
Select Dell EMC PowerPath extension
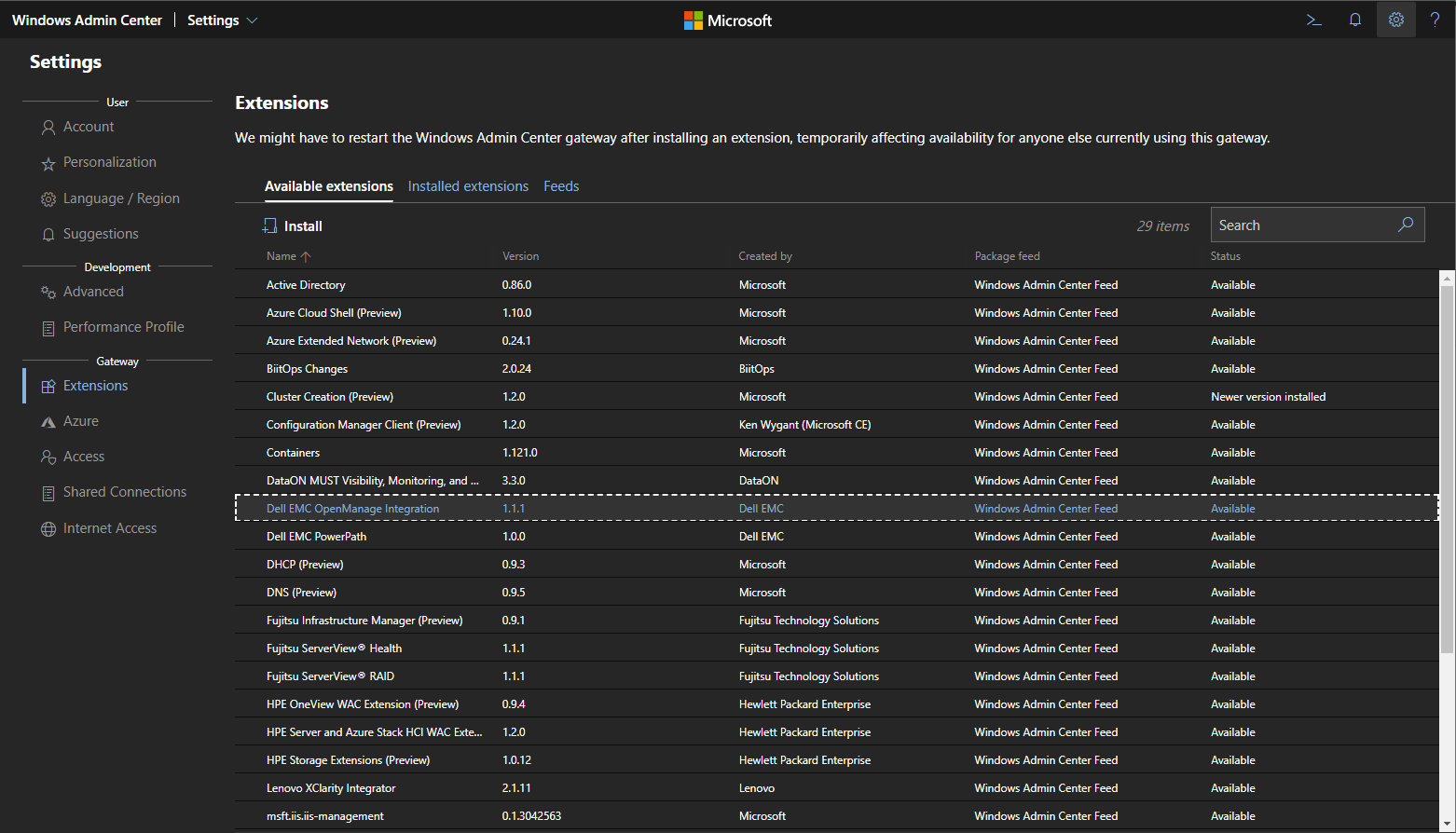coord(837,536)
